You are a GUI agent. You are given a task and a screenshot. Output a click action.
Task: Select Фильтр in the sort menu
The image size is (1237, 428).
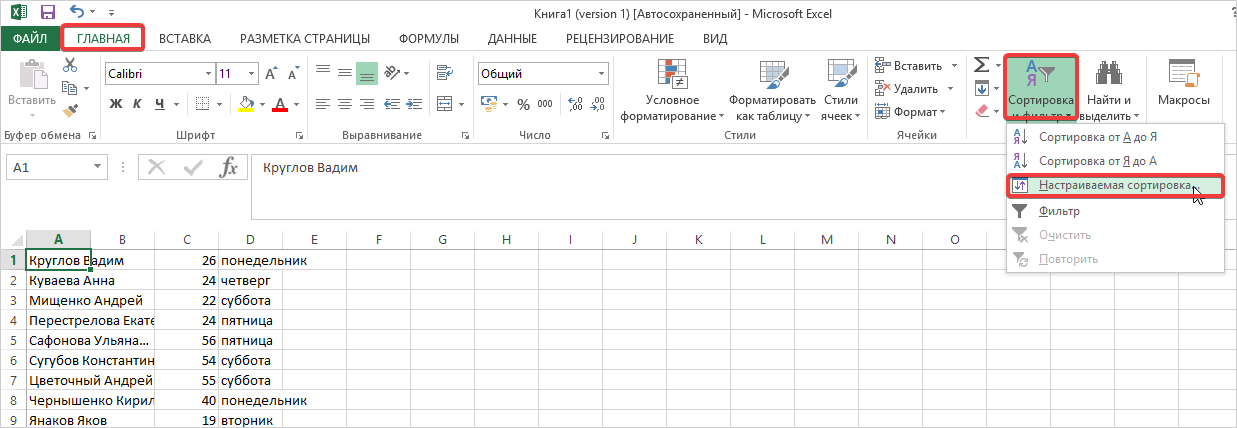point(1058,211)
